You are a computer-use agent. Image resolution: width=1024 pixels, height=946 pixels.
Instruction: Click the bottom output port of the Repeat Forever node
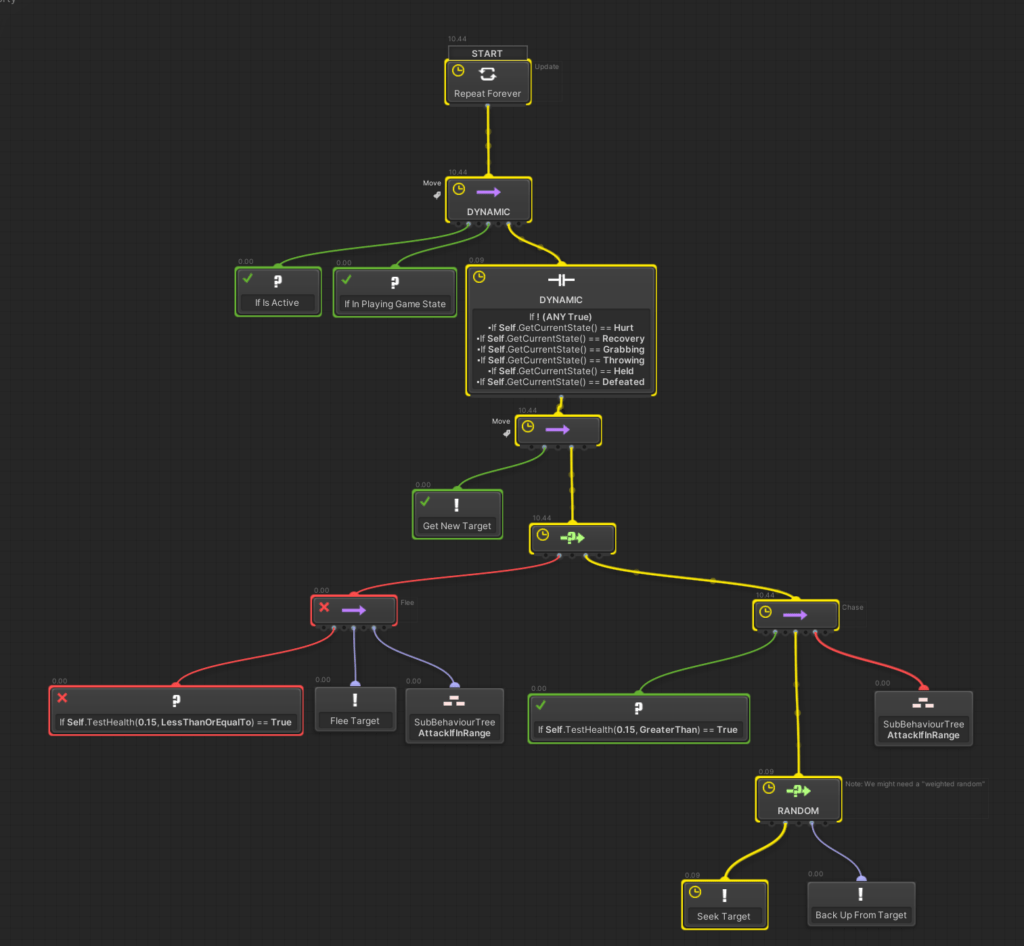point(487,105)
